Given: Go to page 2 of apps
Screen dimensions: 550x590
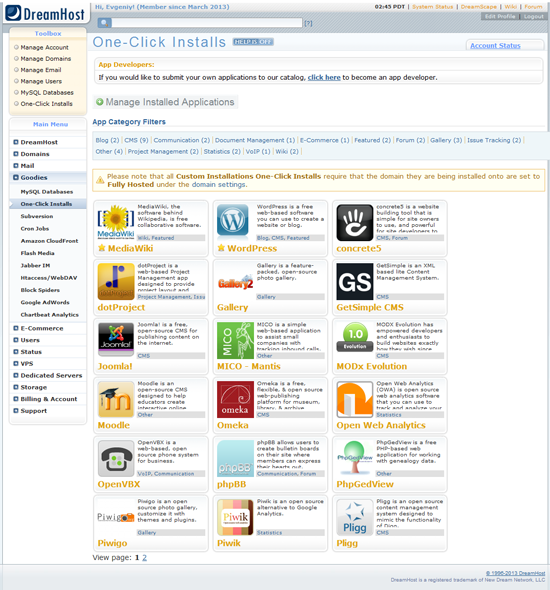Looking at the screenshot, I should (x=144, y=558).
